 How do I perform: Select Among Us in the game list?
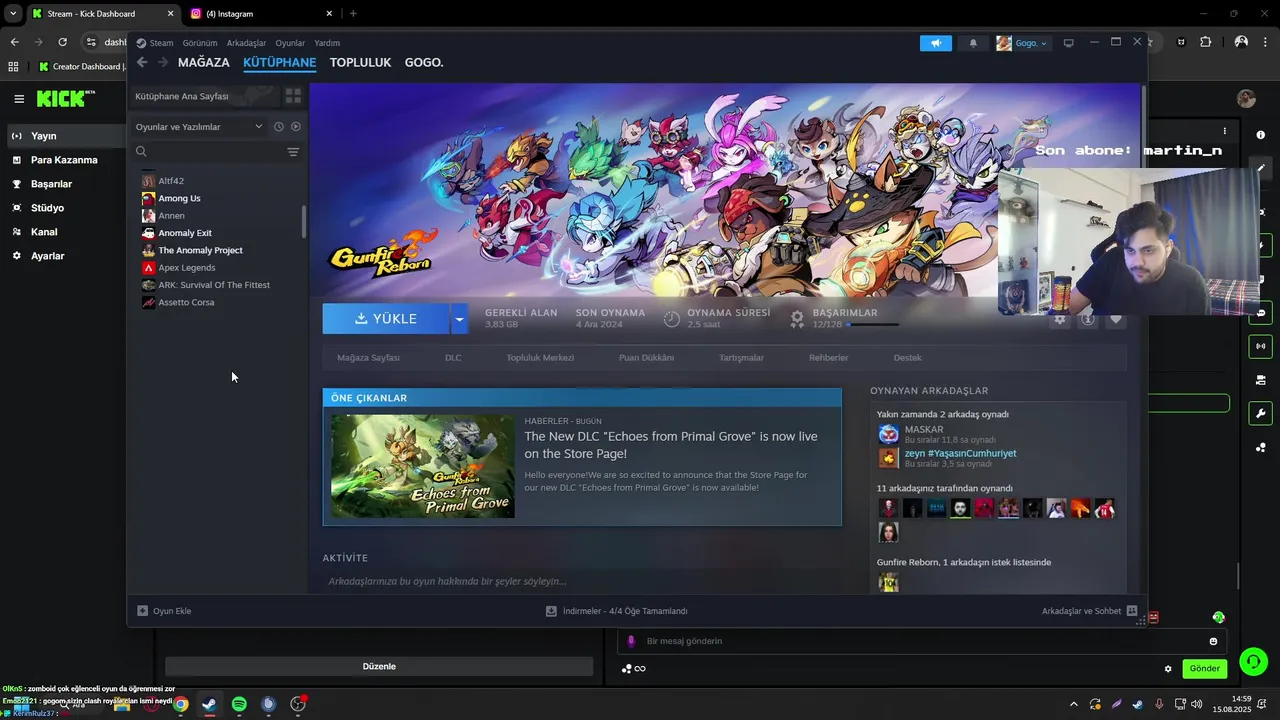(x=179, y=198)
